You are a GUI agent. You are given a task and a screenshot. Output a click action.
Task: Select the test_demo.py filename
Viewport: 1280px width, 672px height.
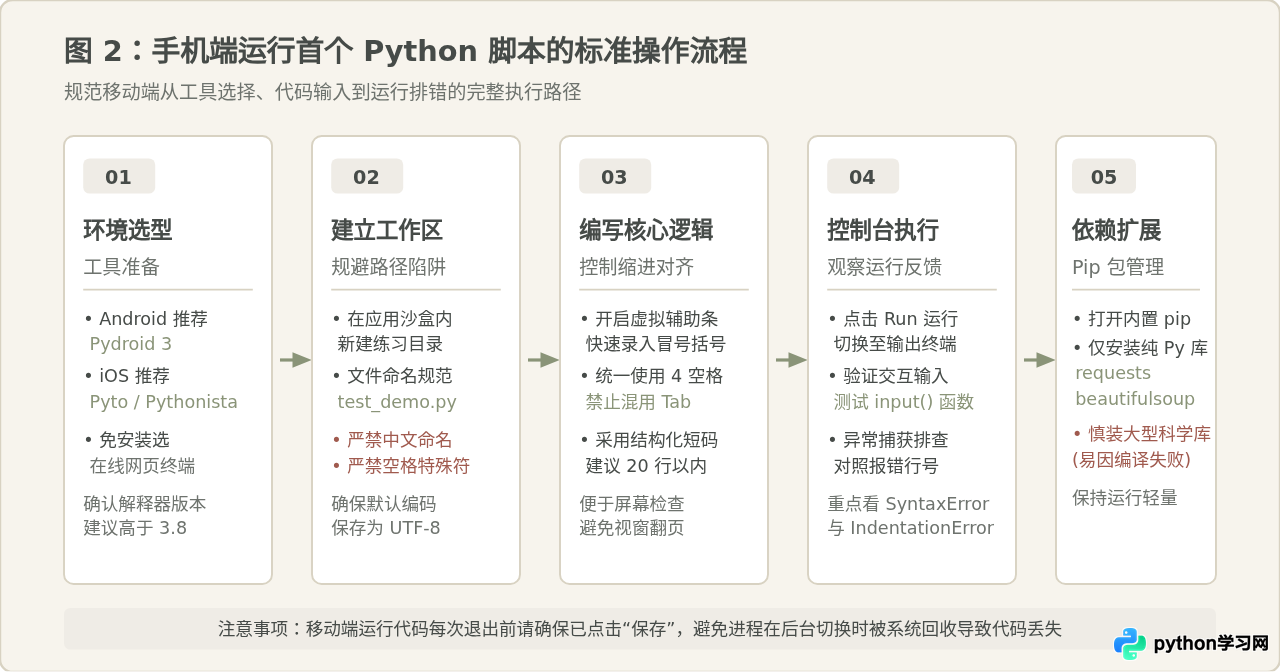coord(397,402)
